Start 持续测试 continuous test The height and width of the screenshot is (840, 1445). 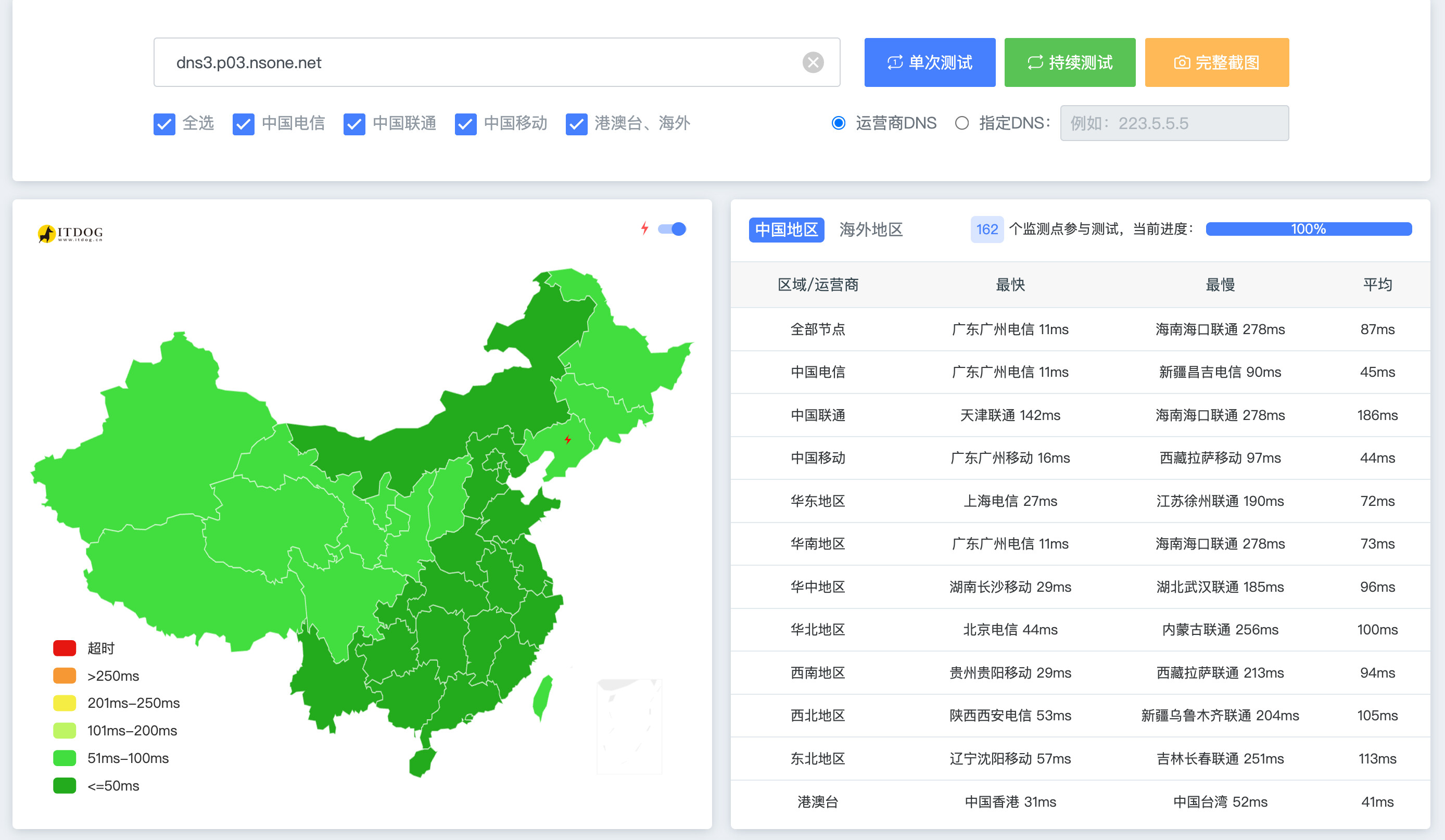coord(1069,62)
